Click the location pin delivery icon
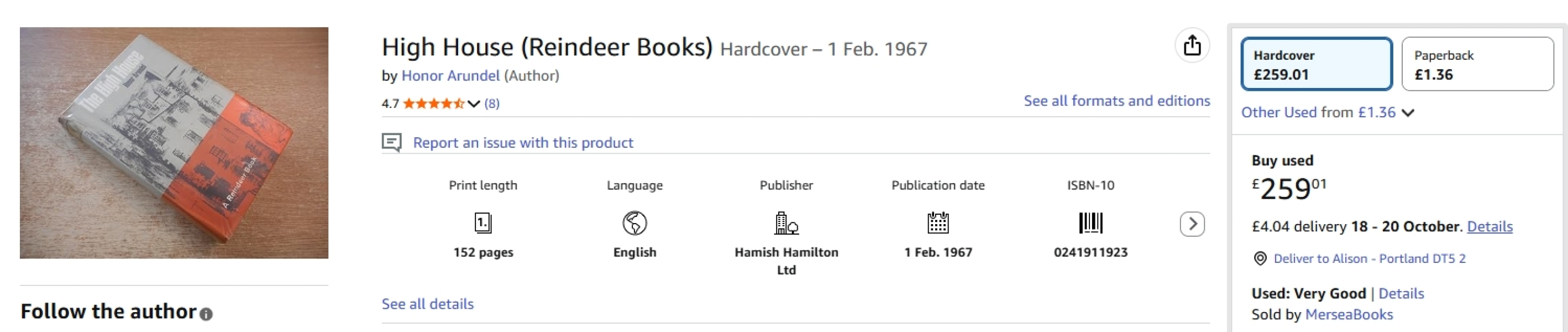Screen dimensions: 1568x332 click(x=1260, y=258)
